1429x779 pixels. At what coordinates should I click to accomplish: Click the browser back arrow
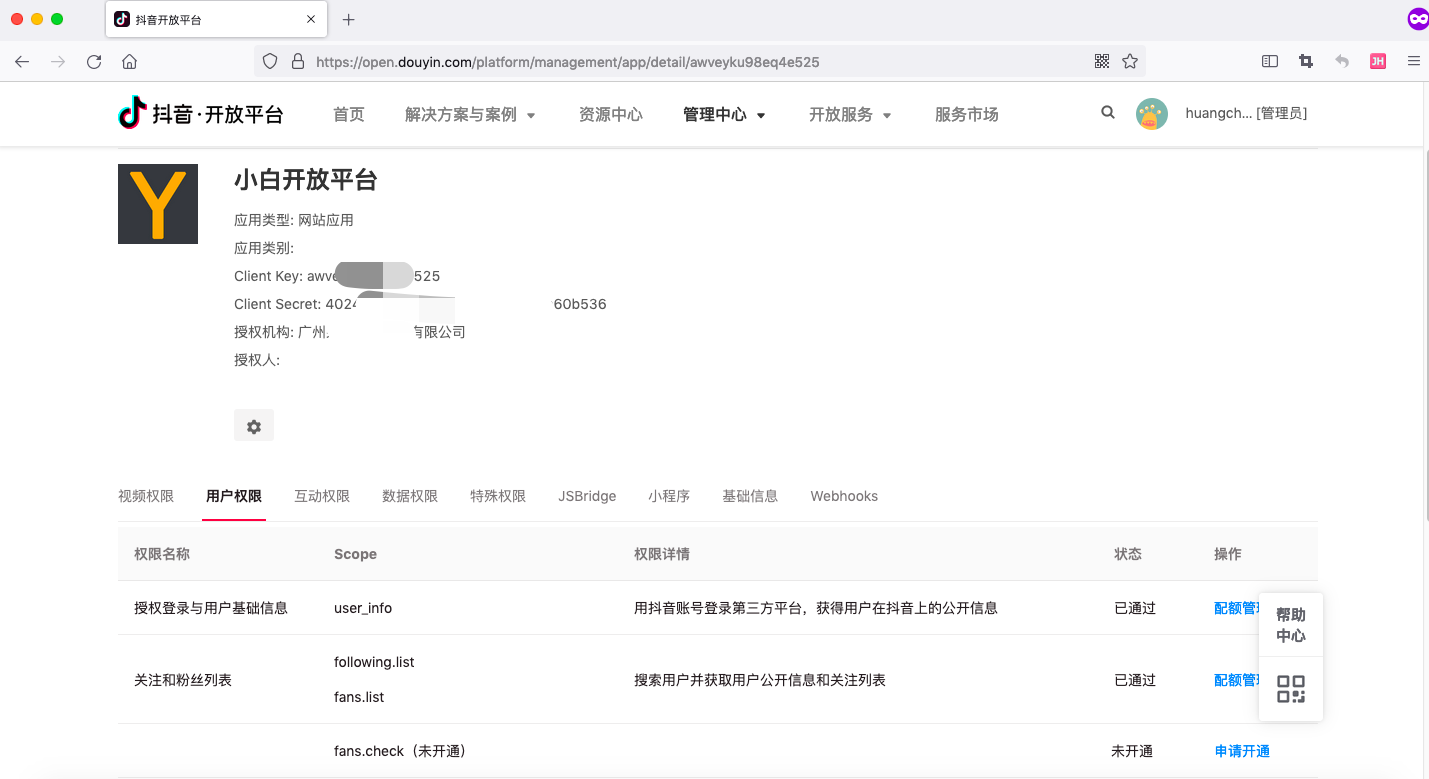(x=22, y=61)
